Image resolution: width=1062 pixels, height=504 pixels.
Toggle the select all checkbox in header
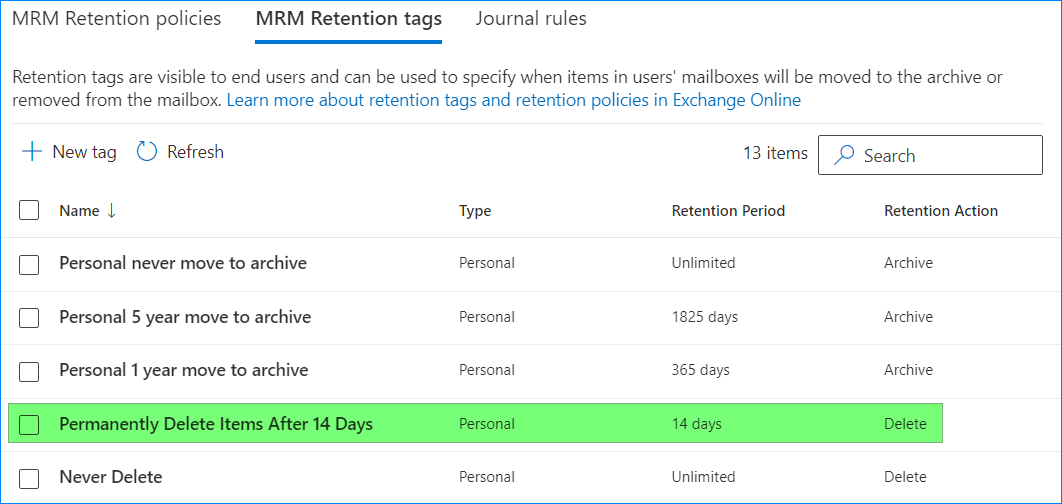(29, 210)
